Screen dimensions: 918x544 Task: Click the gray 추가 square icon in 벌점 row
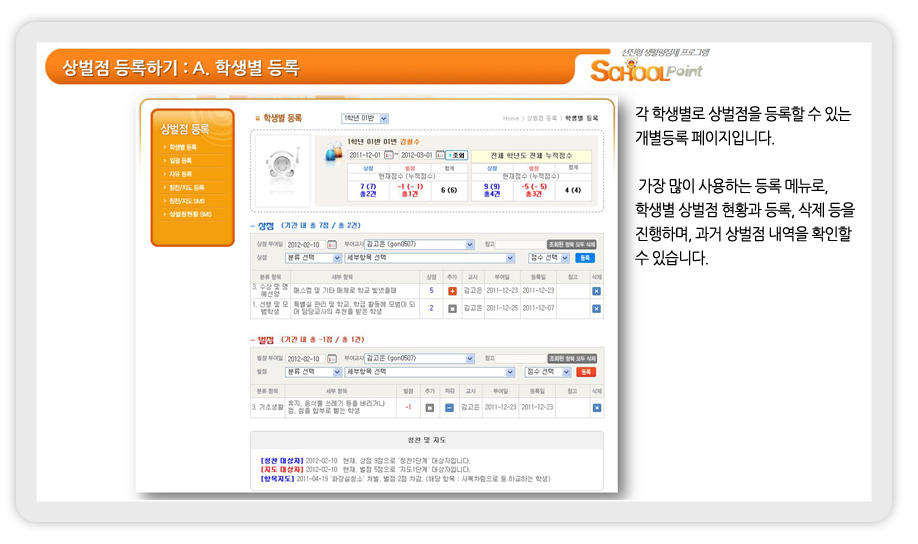429,407
